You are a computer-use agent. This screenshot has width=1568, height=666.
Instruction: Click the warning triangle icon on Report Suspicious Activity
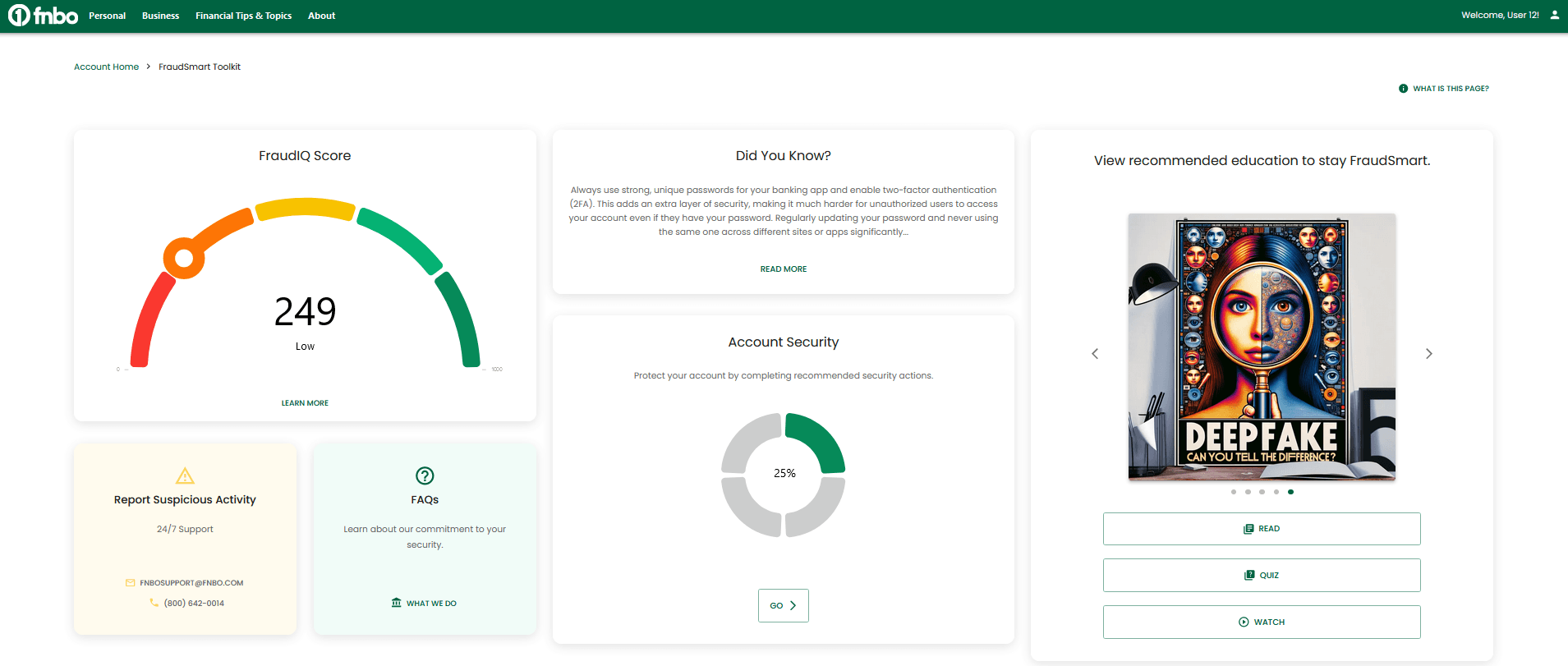click(x=185, y=475)
